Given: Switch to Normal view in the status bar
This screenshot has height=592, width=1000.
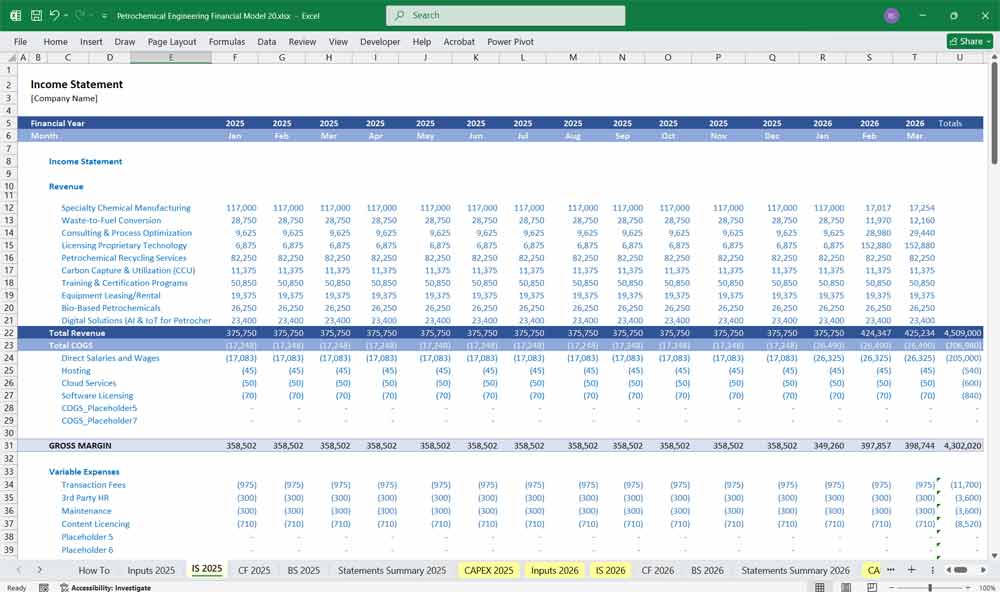Looking at the screenshot, I should pyautogui.click(x=819, y=587).
